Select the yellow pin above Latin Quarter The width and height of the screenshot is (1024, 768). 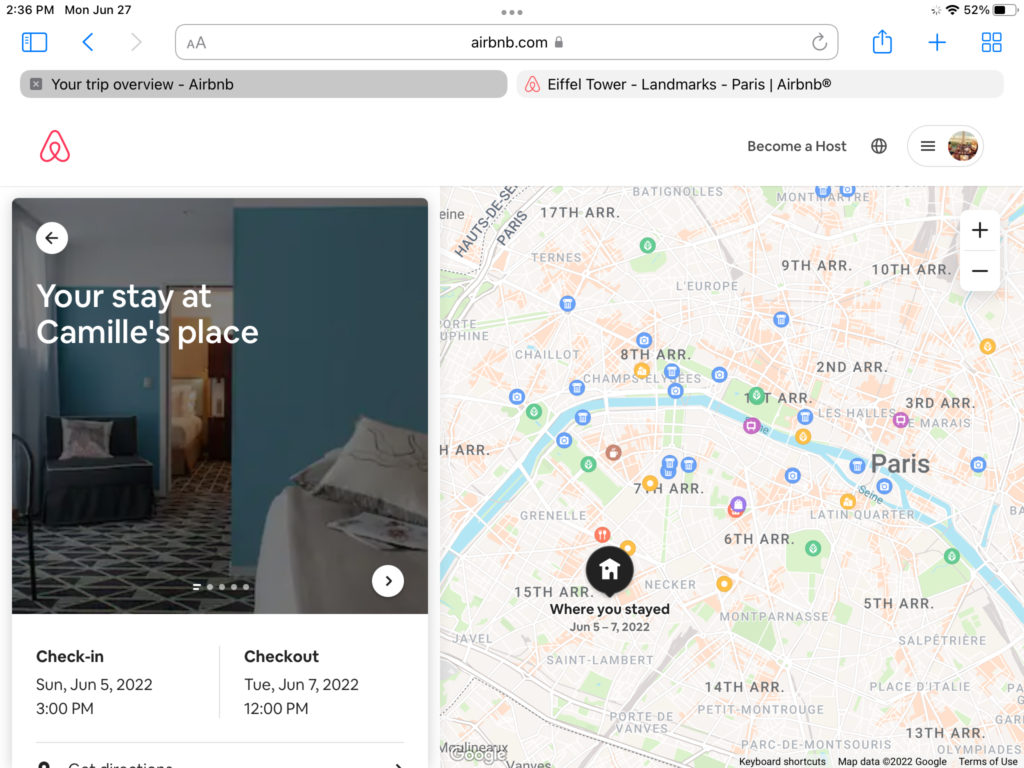pyautogui.click(x=848, y=502)
